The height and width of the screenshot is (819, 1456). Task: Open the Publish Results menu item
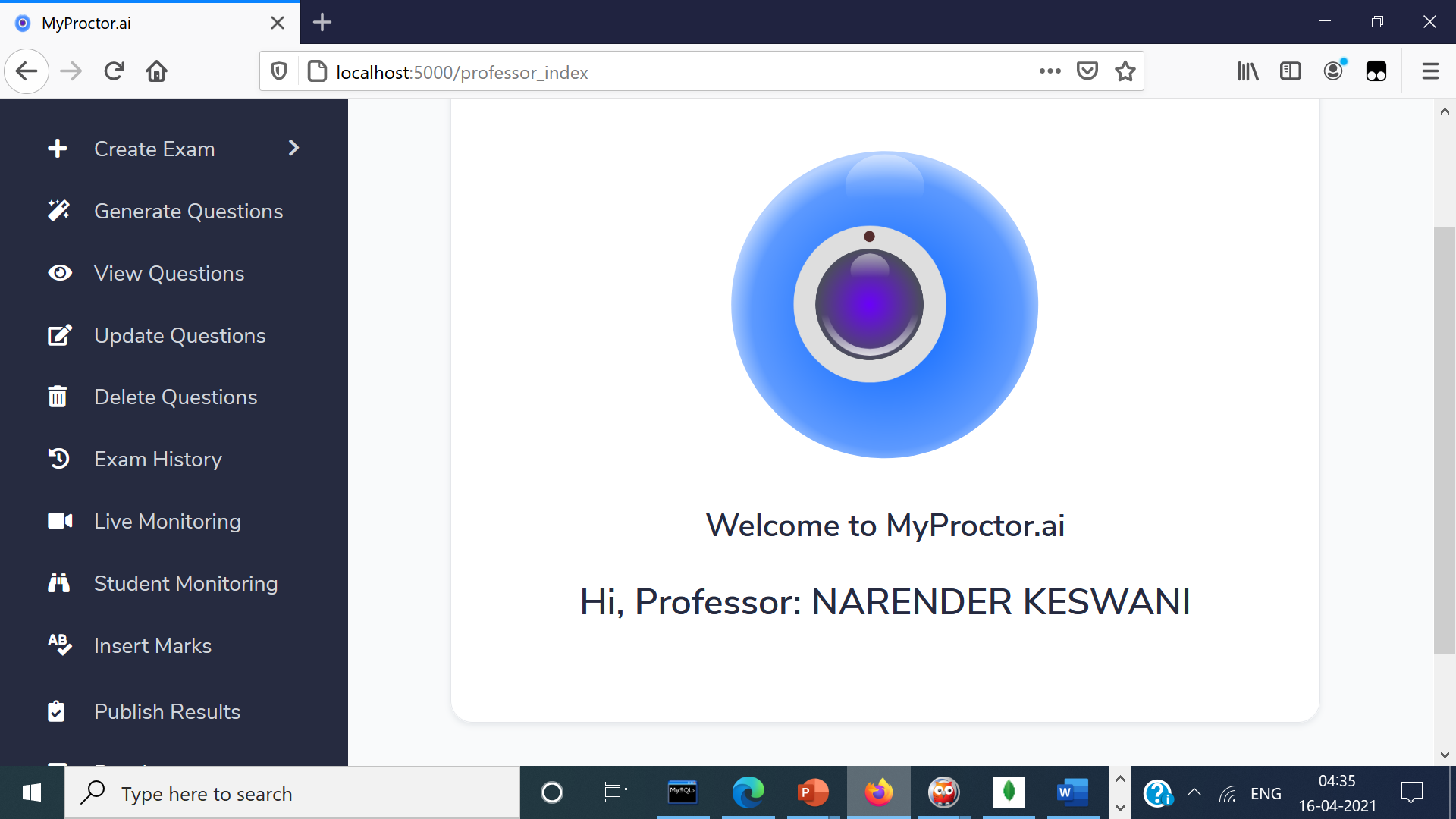[167, 711]
